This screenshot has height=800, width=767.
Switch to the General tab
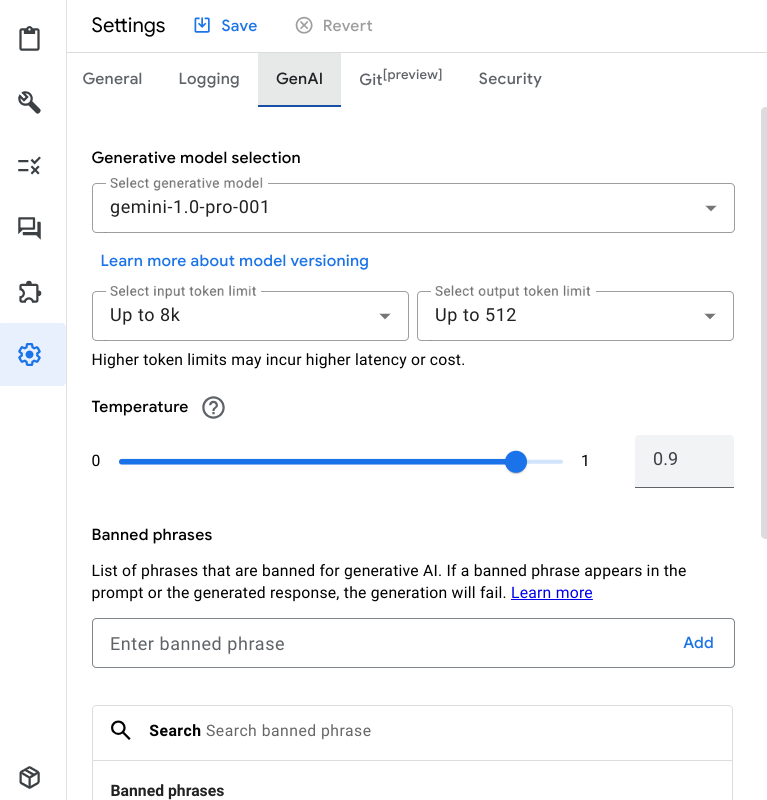point(112,79)
